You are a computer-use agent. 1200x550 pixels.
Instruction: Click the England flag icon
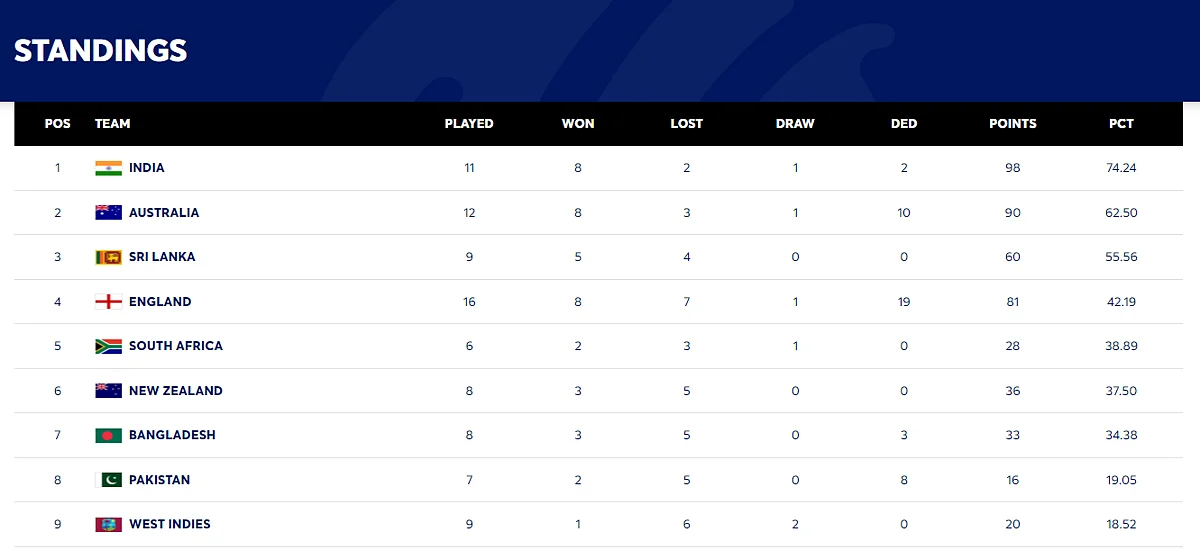pos(108,301)
